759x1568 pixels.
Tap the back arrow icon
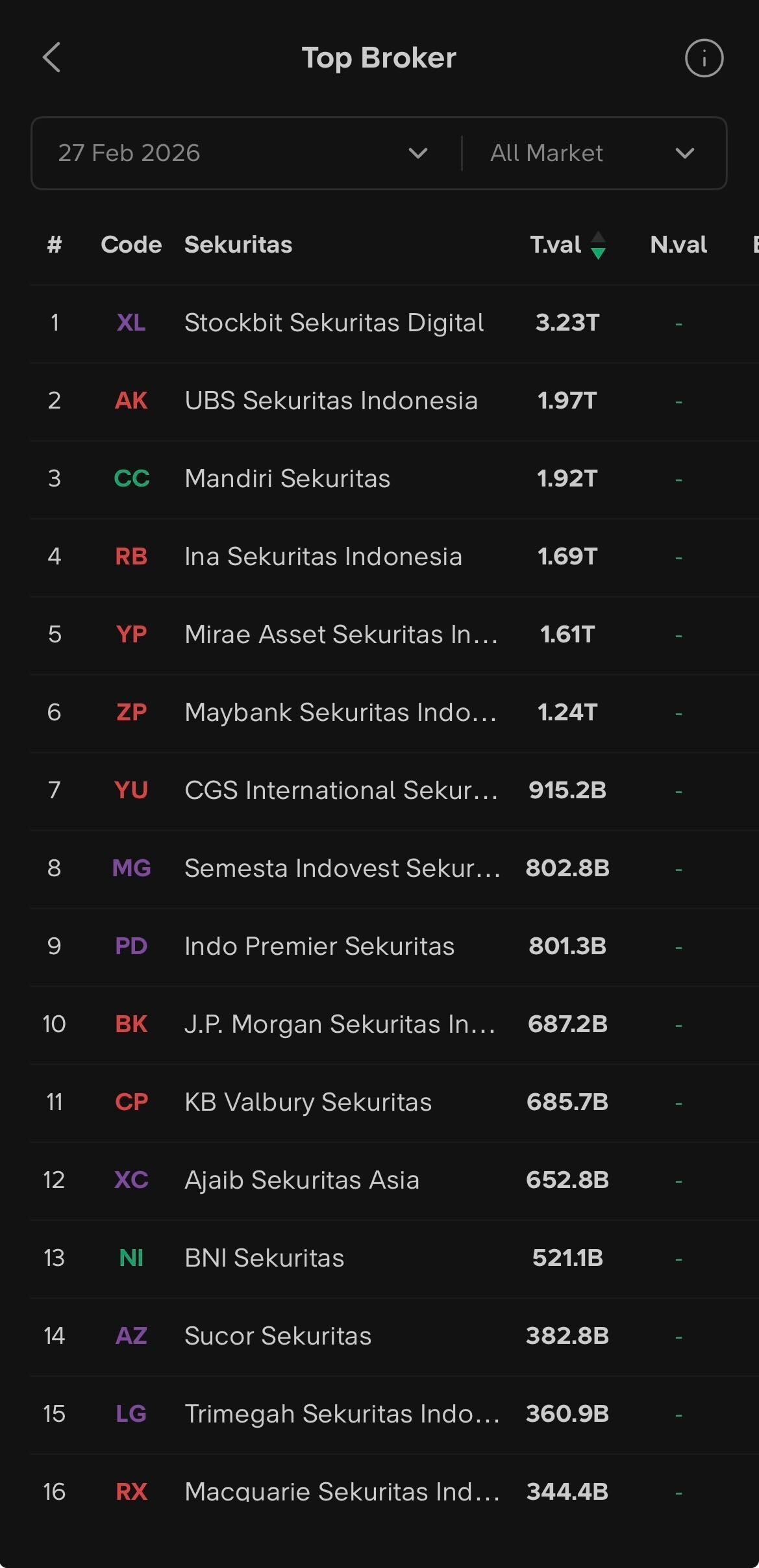point(52,58)
